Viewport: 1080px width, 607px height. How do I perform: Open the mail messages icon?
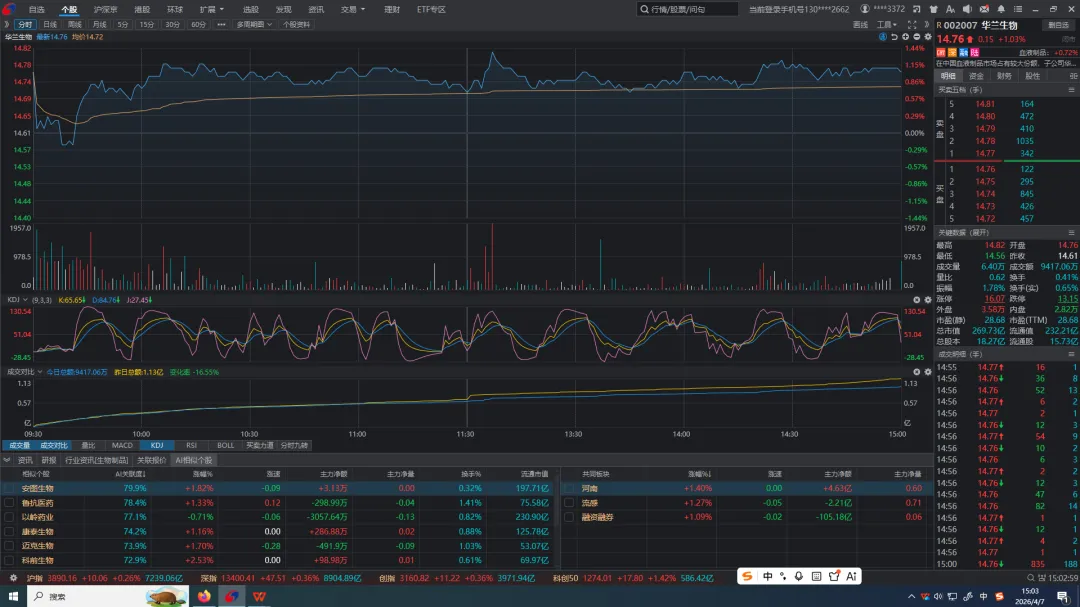(x=984, y=9)
